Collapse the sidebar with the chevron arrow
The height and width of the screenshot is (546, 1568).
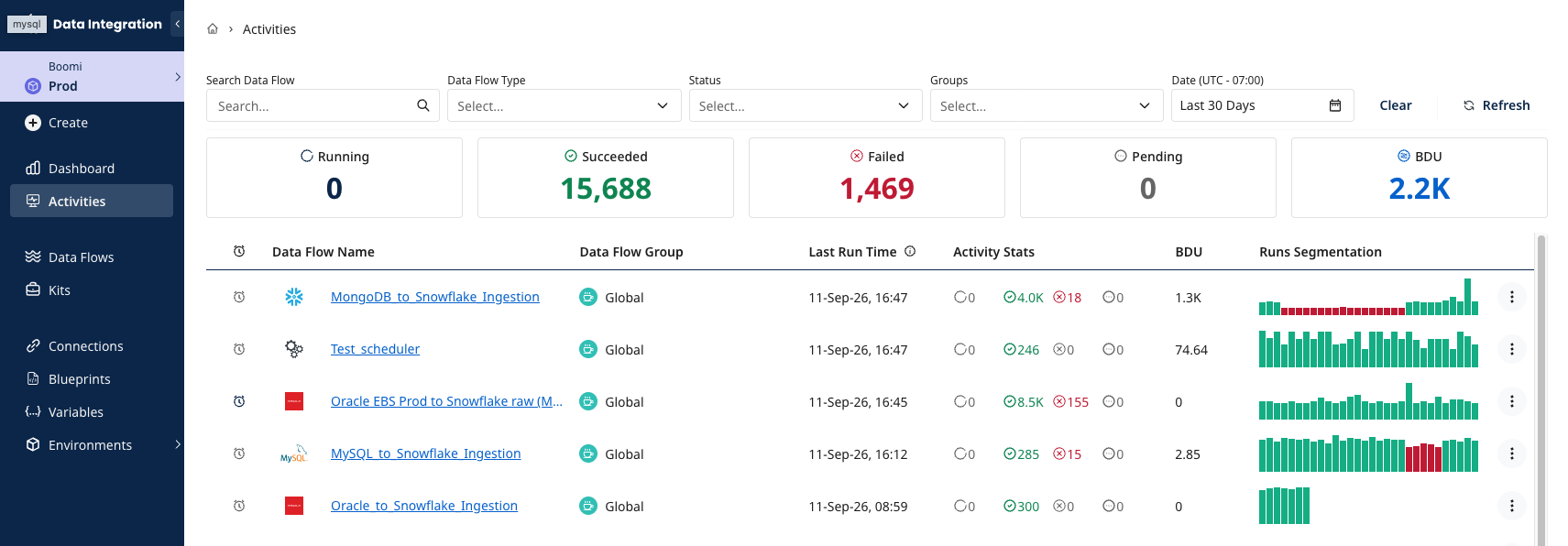177,24
